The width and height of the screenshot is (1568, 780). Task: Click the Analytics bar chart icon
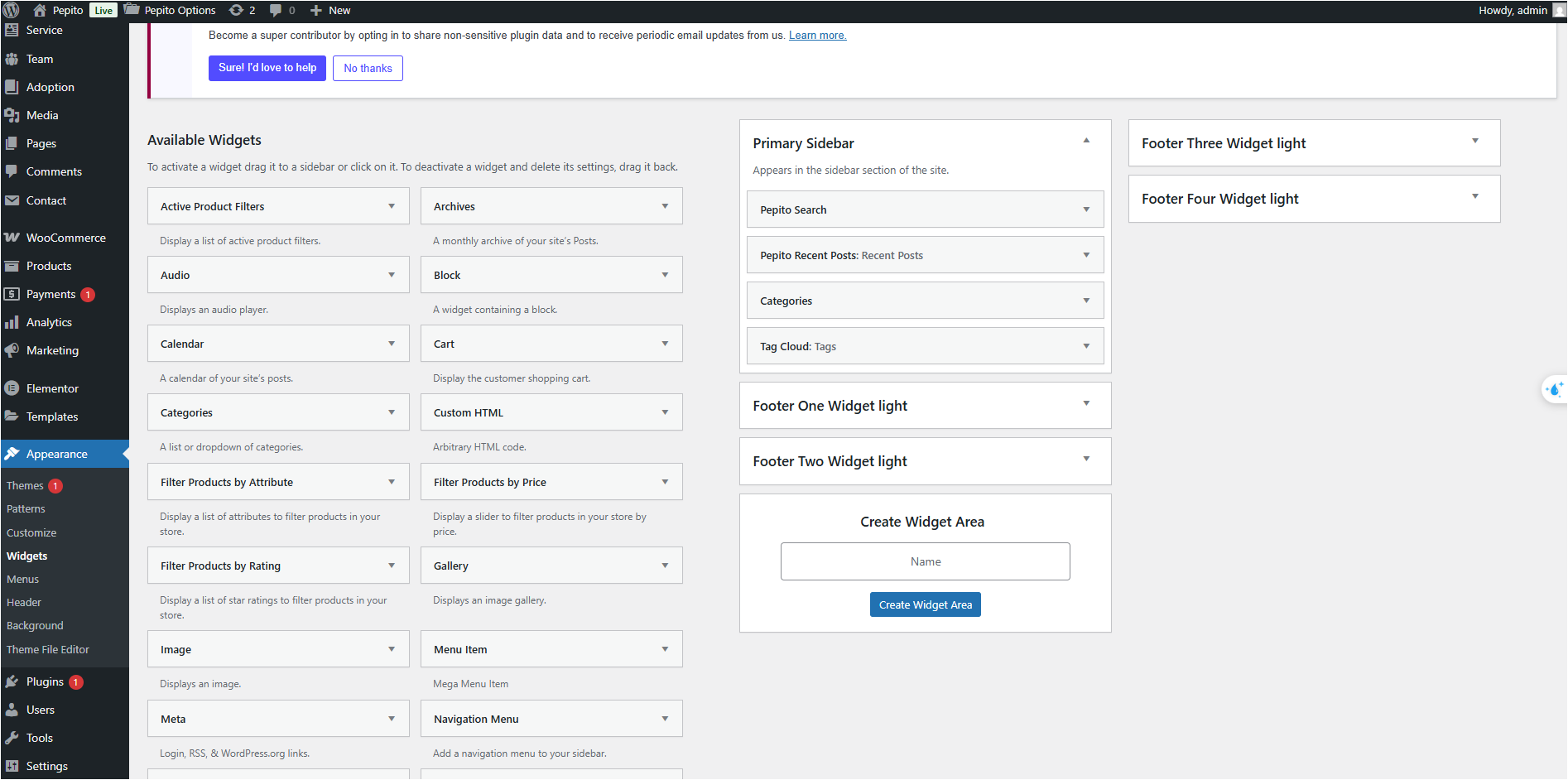[12, 322]
